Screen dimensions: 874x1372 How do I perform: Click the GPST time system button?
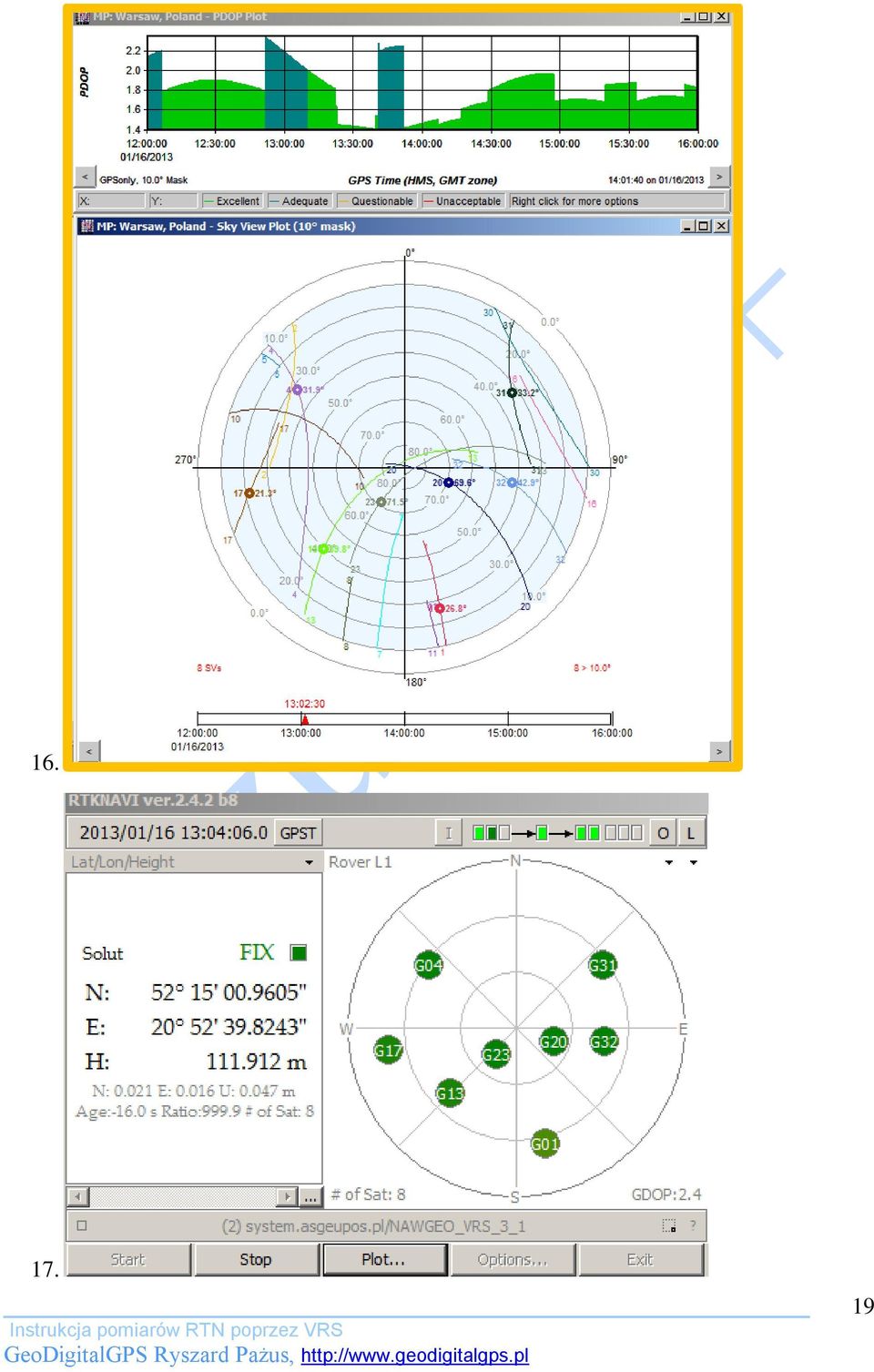tap(298, 833)
